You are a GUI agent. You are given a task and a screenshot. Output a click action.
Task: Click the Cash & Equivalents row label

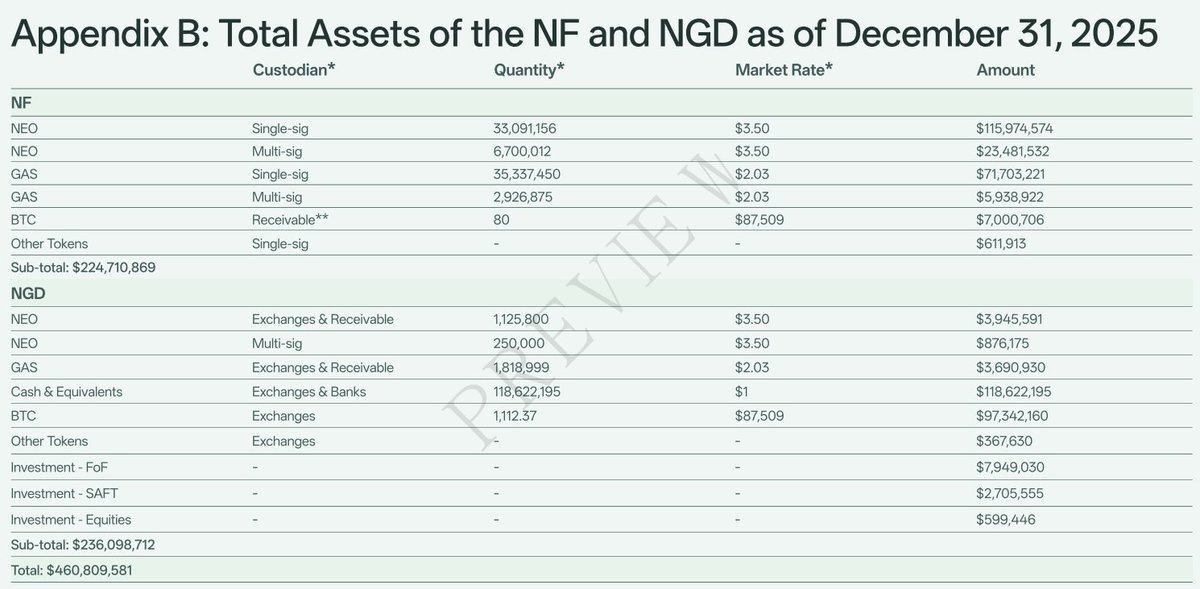[x=66, y=391]
